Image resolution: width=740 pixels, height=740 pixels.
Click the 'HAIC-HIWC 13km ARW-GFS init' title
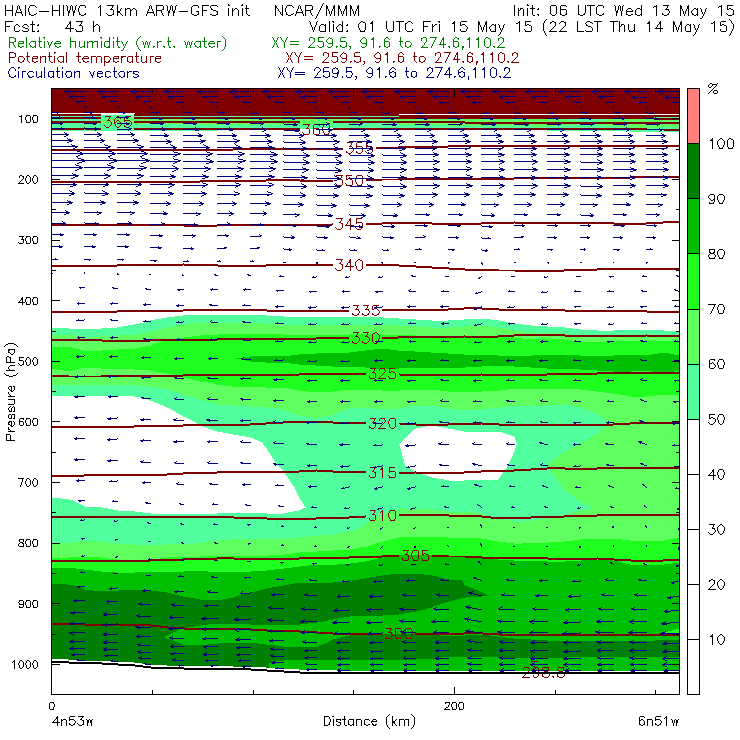[127, 11]
